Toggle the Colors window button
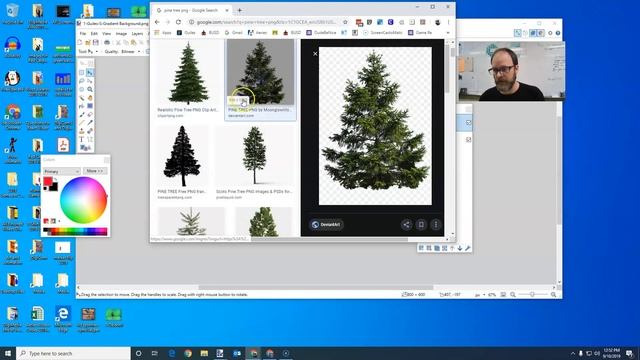Screen dimensions: 640x360 (x=541, y=33)
